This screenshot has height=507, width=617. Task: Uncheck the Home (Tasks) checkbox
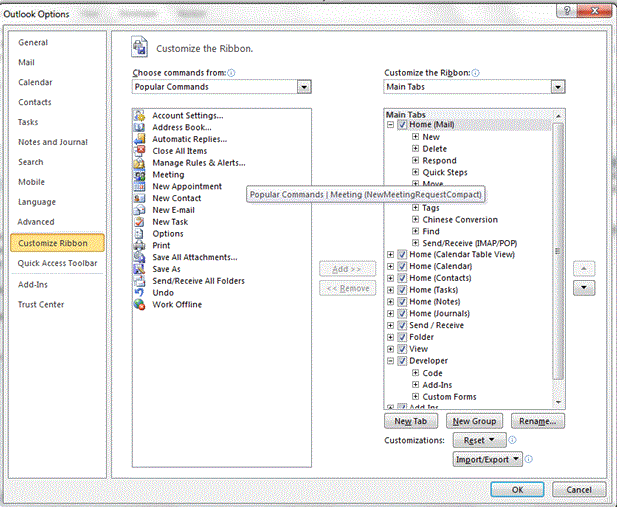402,290
